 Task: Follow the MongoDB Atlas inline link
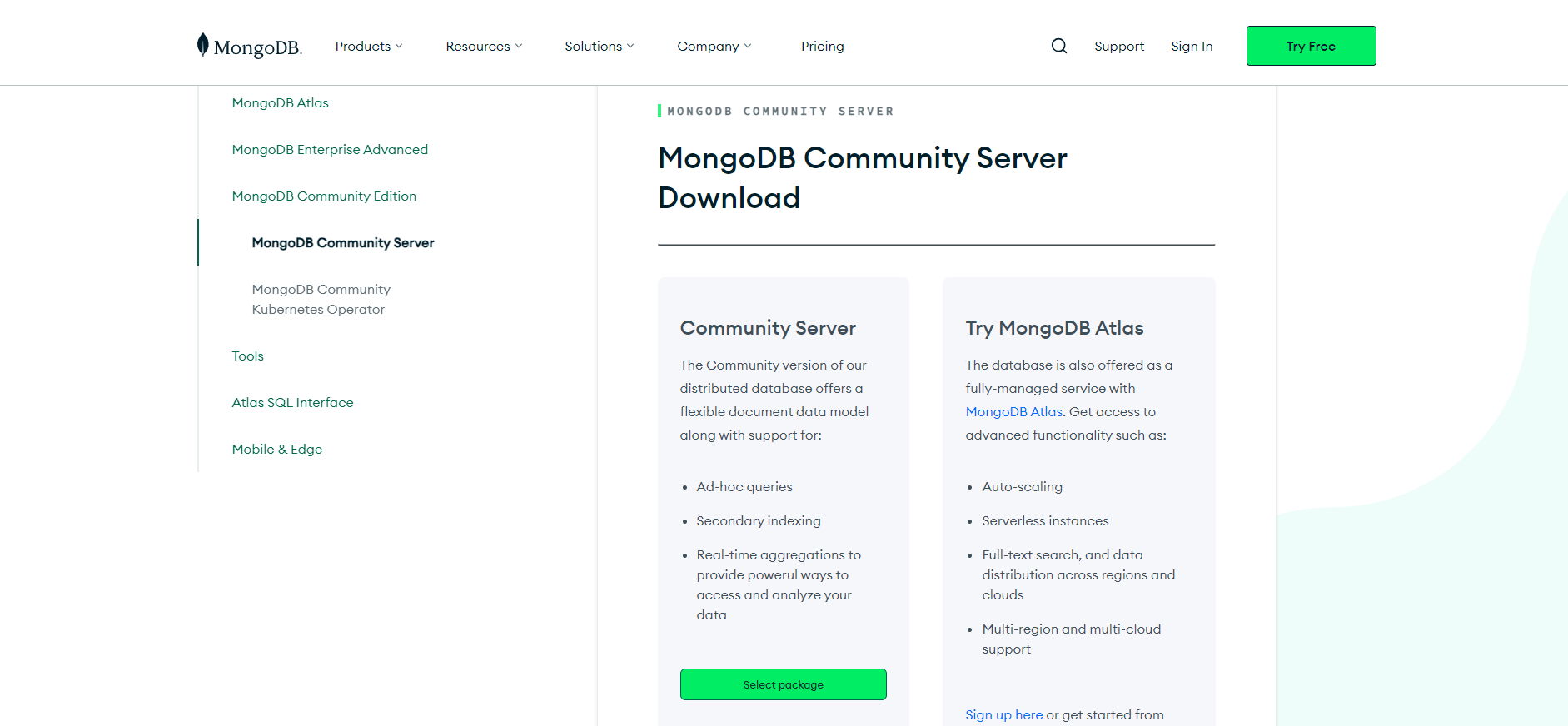(x=1013, y=412)
